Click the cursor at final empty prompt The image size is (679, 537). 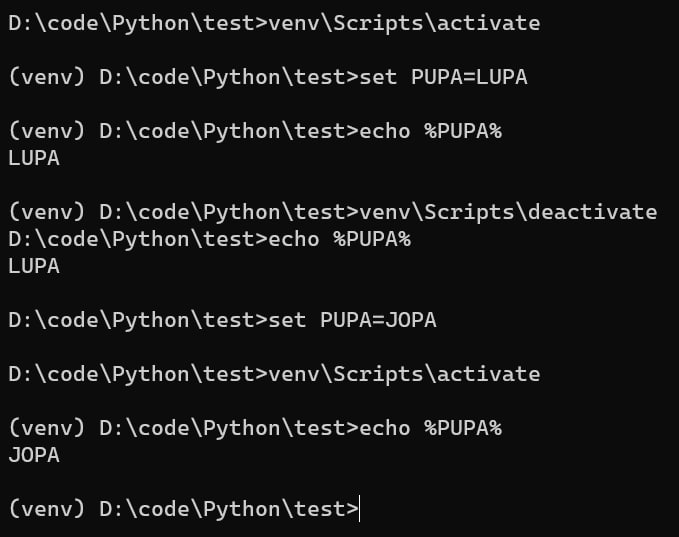tap(359, 508)
